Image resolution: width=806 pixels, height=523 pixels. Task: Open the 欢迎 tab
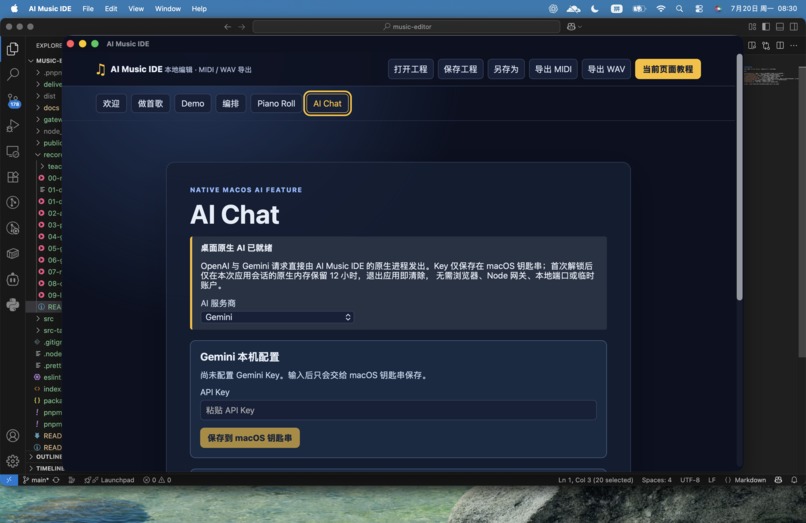pyautogui.click(x=111, y=103)
